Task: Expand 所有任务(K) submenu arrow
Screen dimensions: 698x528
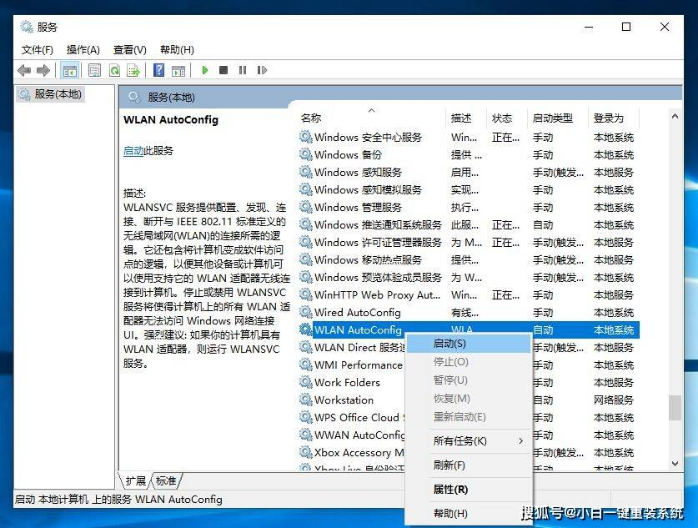Action: point(521,441)
